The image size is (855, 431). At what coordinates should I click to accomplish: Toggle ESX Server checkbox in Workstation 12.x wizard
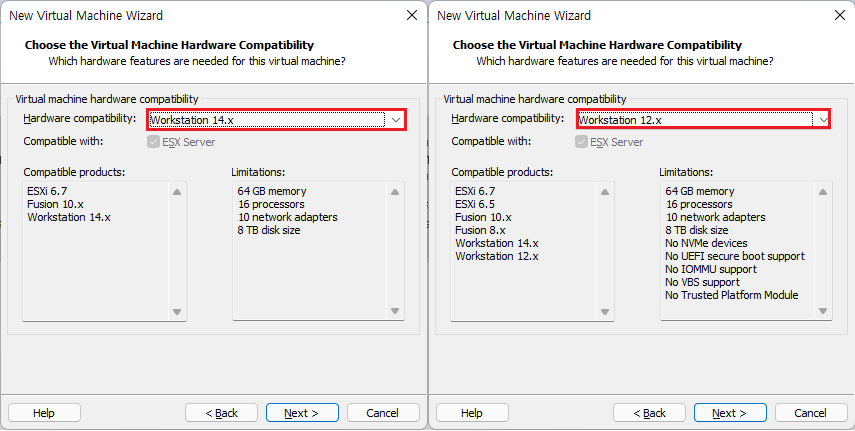[x=581, y=142]
